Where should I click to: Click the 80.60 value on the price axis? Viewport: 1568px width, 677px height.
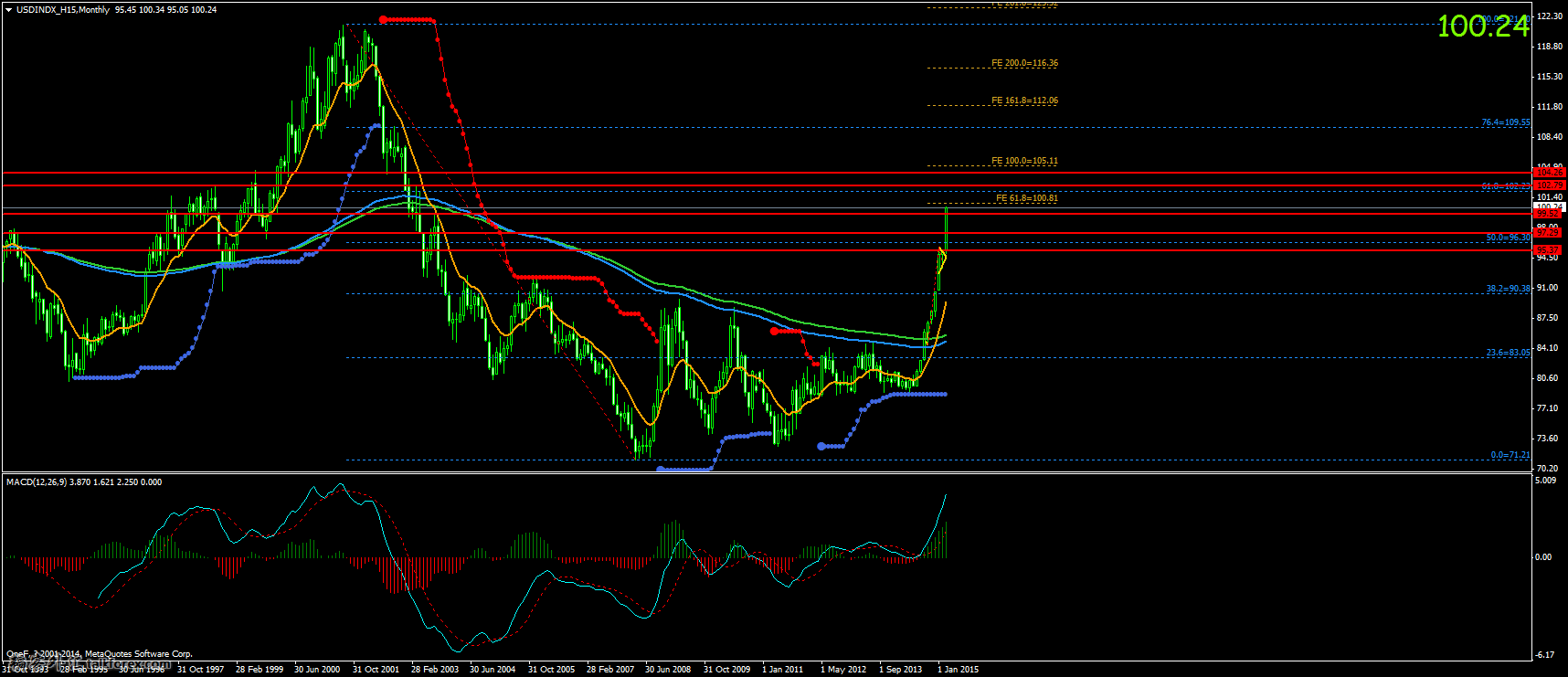[1547, 378]
